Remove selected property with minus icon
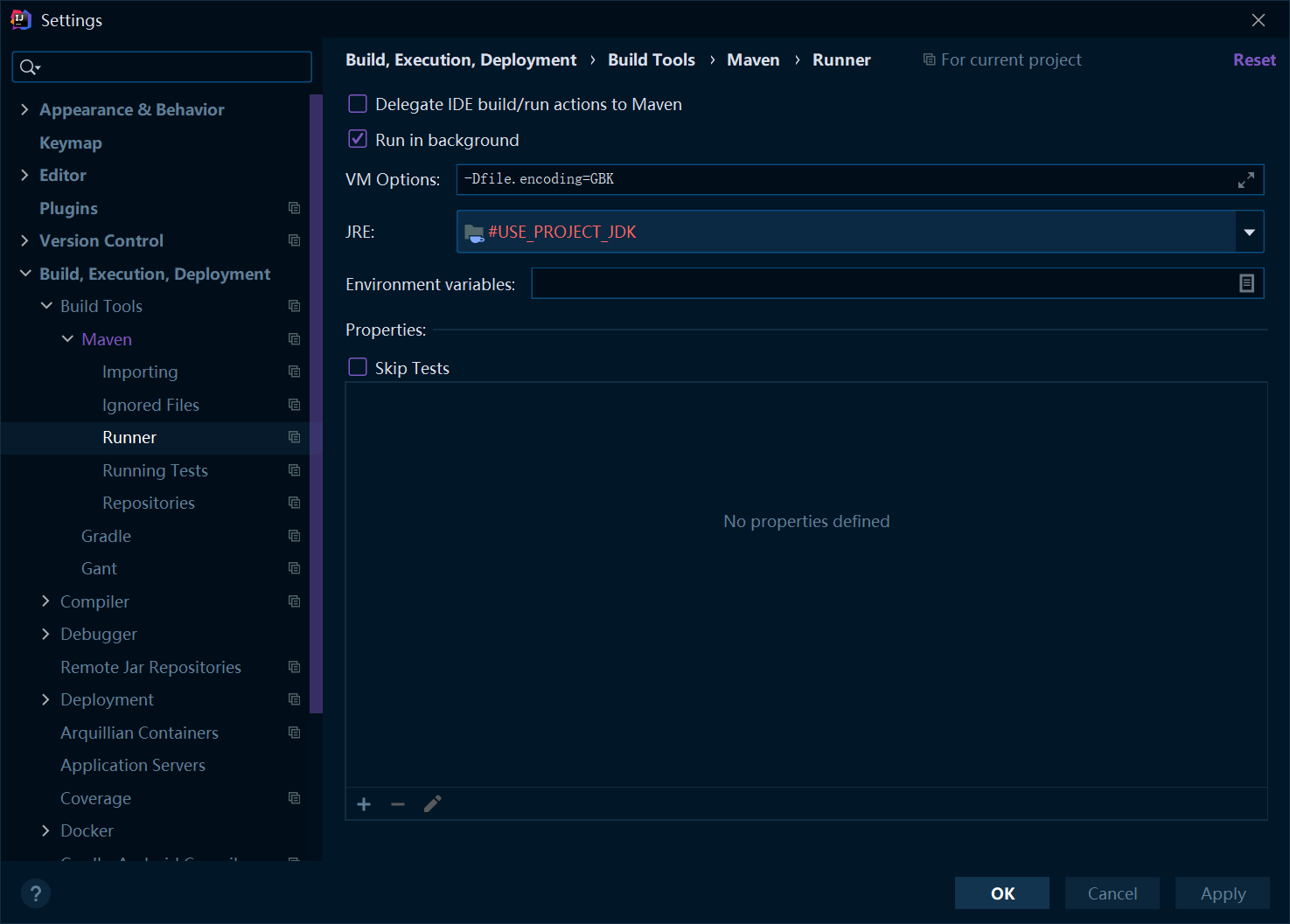Image resolution: width=1290 pixels, height=924 pixels. [398, 804]
